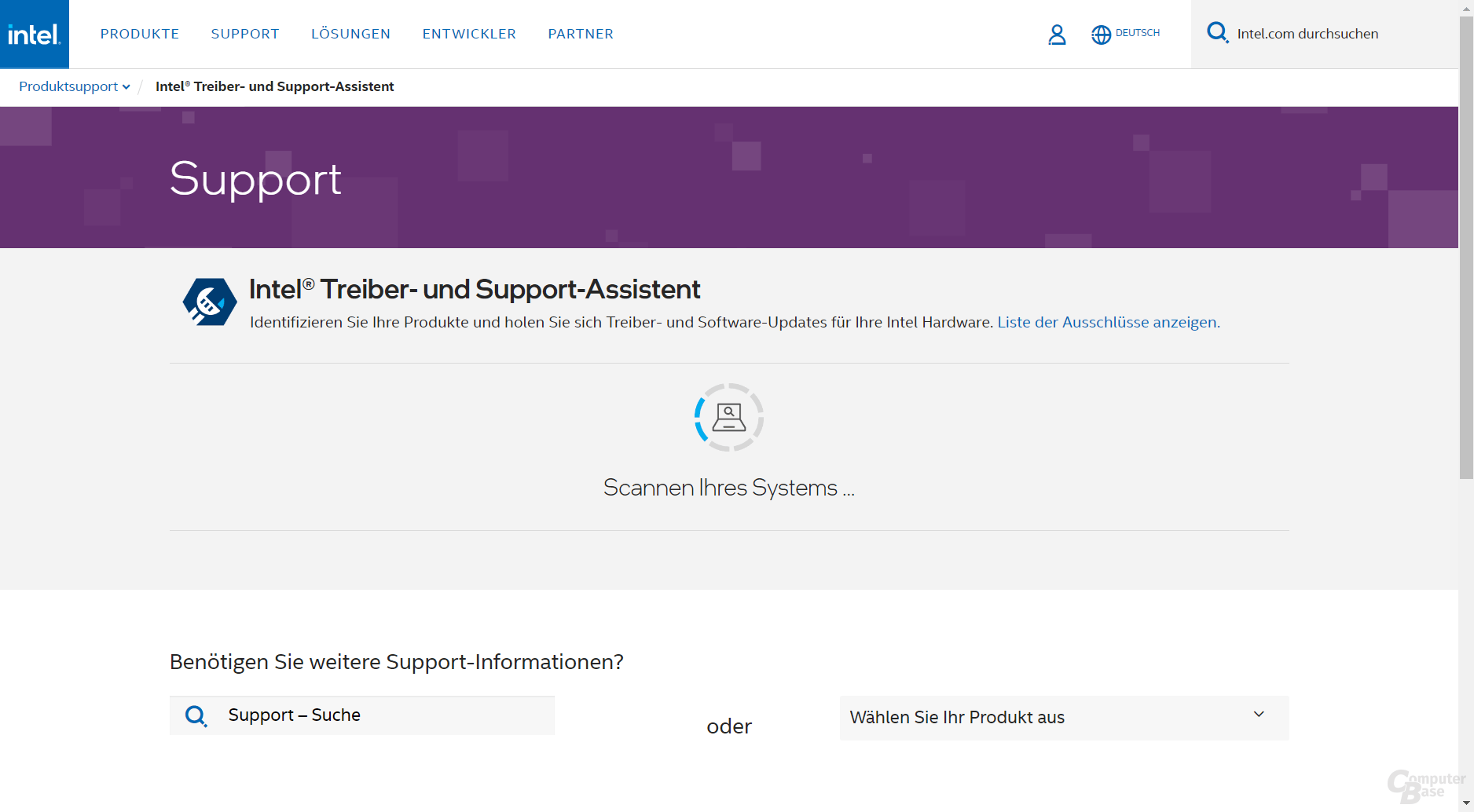This screenshot has height=812, width=1474.
Task: Click the scrollbar down arrow
Action: tap(1466, 803)
